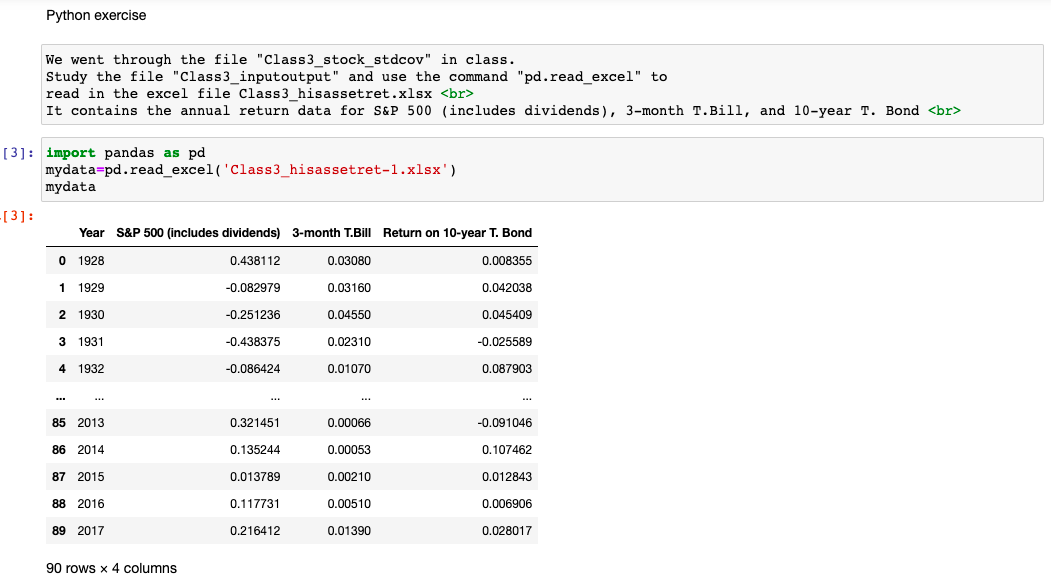This screenshot has height=585, width=1051.
Task: Select the Year column header
Action: pyautogui.click(x=92, y=232)
